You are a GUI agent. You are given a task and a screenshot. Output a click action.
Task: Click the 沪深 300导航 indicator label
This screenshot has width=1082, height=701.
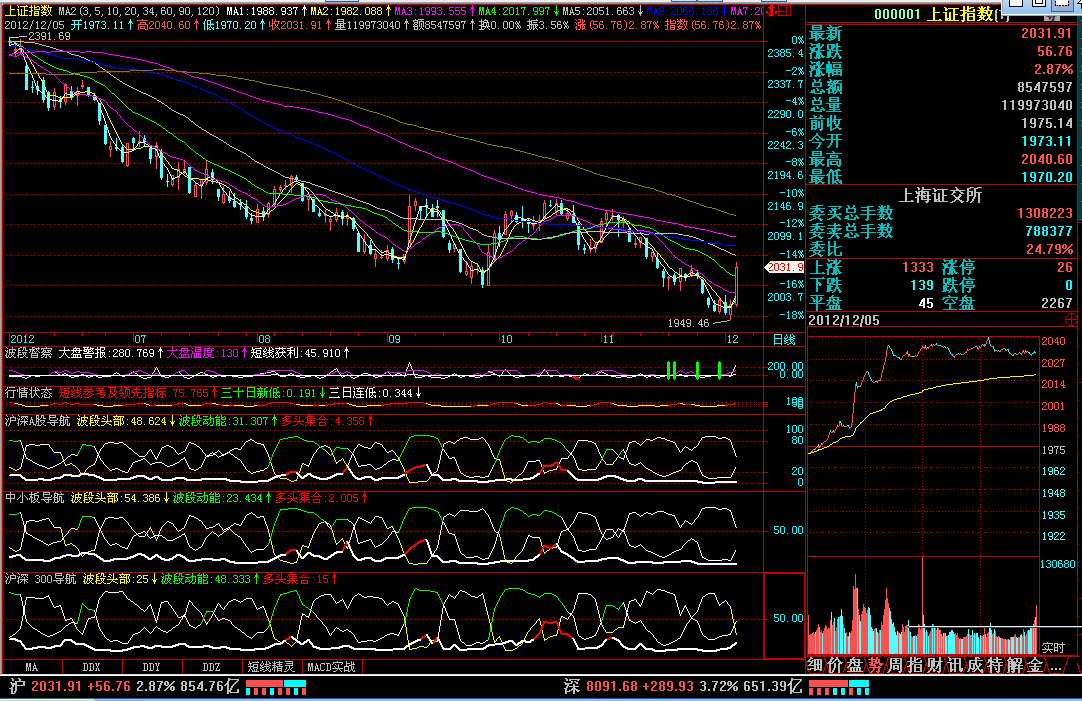point(40,579)
